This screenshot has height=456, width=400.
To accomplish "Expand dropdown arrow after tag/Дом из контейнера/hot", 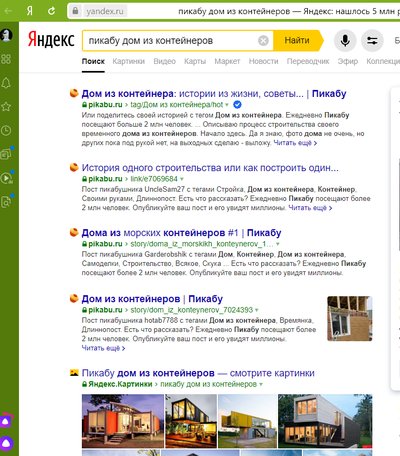I will coord(227,105).
